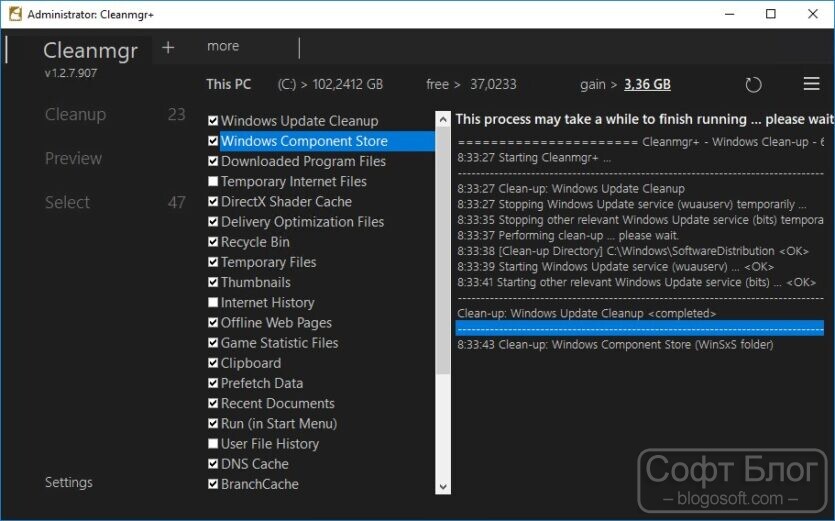This screenshot has height=521, width=835.
Task: Click the refresh circular arrow icon
Action: point(753,85)
